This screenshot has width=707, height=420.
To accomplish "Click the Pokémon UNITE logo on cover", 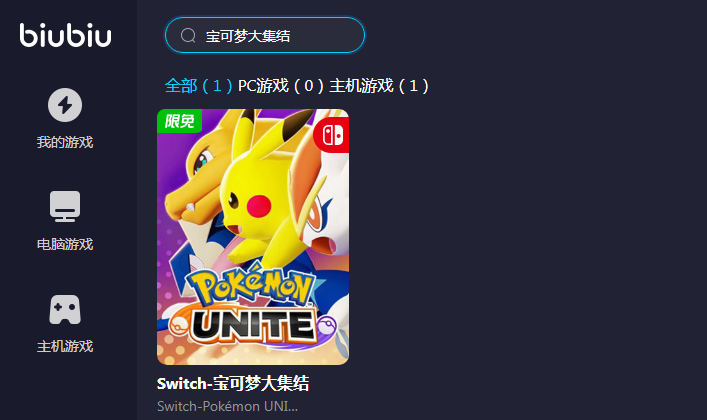I will point(252,305).
